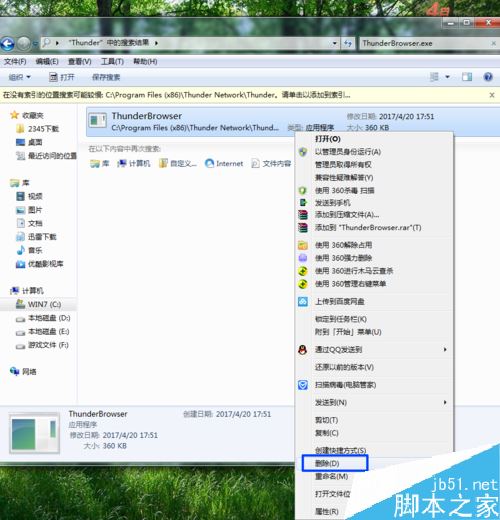The width and height of the screenshot is (500, 520).
Task: Open the 文档 library
Action: (29, 223)
